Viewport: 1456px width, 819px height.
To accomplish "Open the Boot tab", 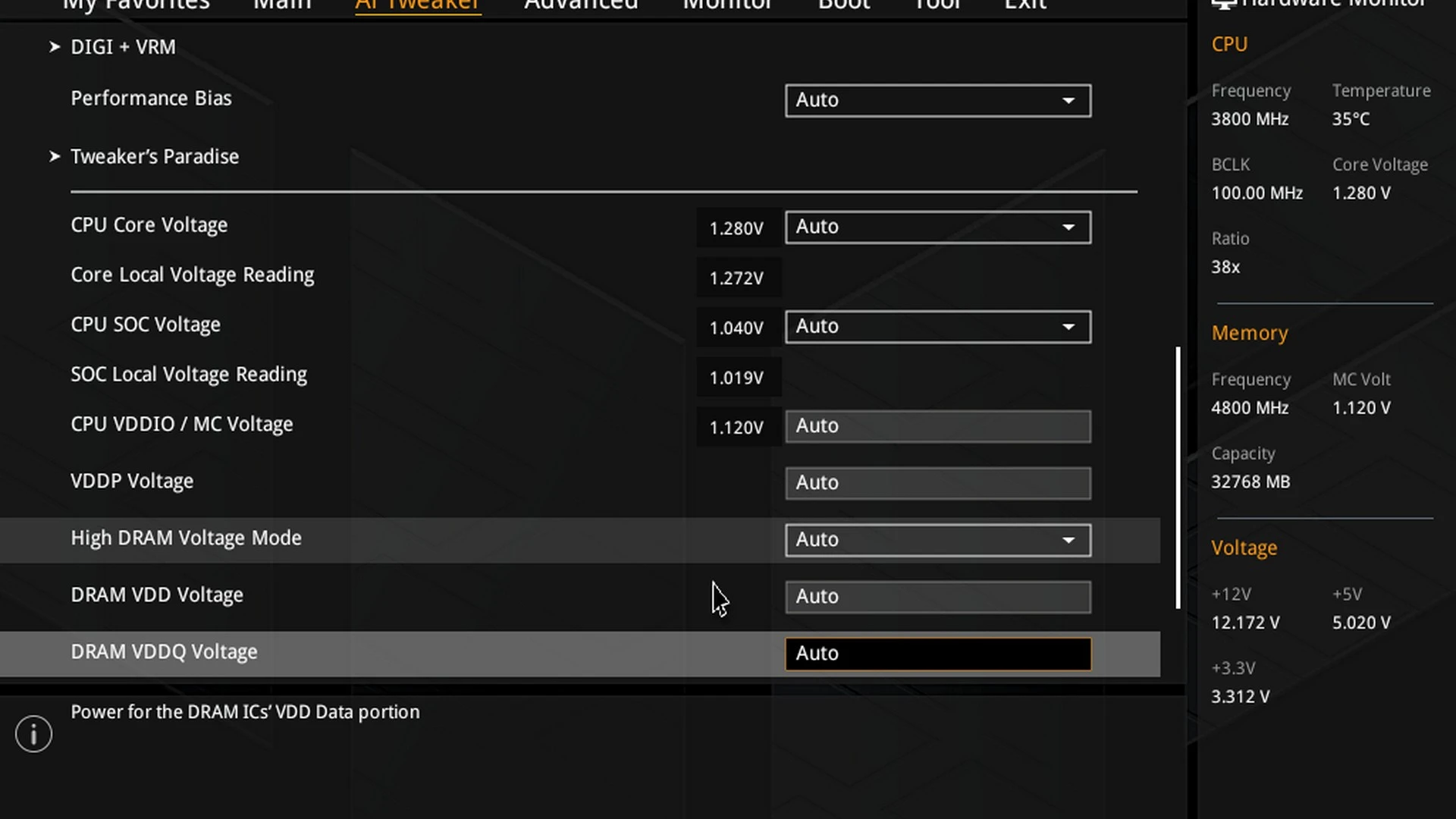I will point(843,5).
